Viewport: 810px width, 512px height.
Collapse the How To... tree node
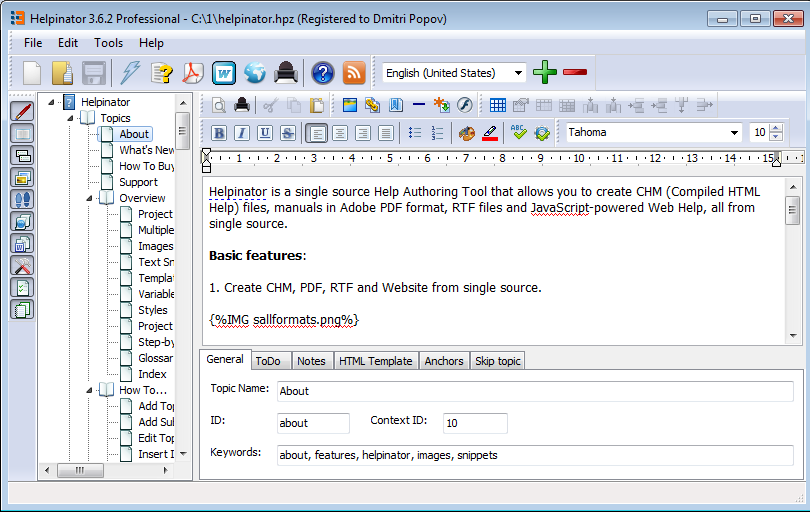(x=89, y=391)
